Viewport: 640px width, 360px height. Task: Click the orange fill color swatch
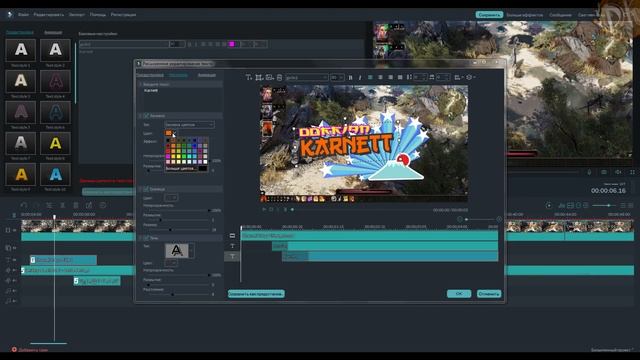169,133
